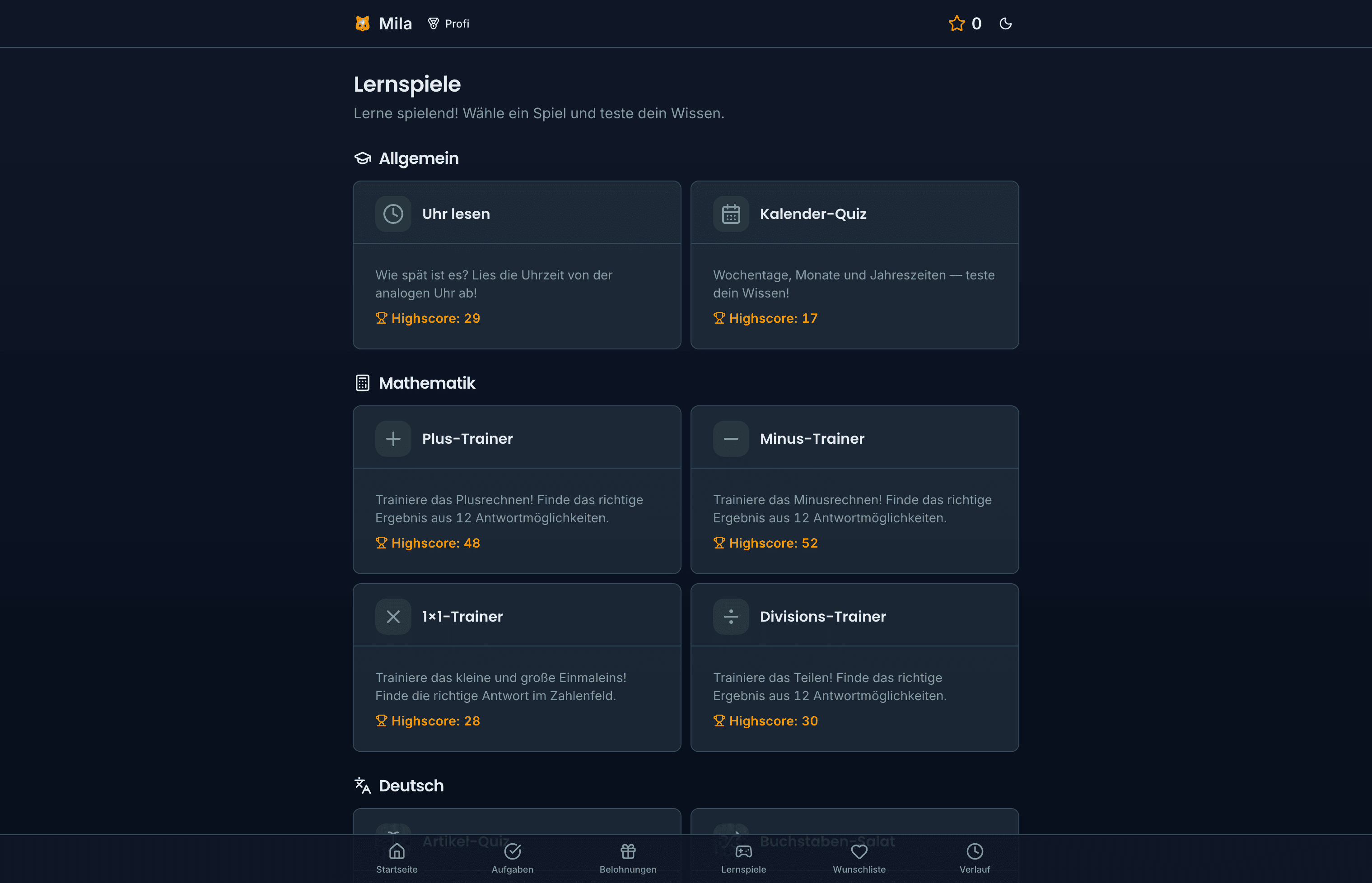Image resolution: width=1372 pixels, height=883 pixels.
Task: Open Verlauf via the clock icon
Action: [975, 852]
